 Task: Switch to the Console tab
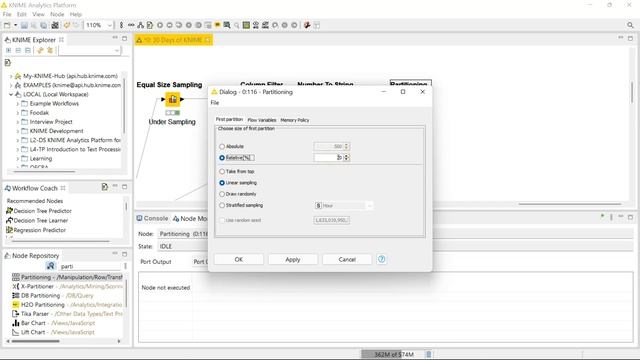(x=152, y=218)
